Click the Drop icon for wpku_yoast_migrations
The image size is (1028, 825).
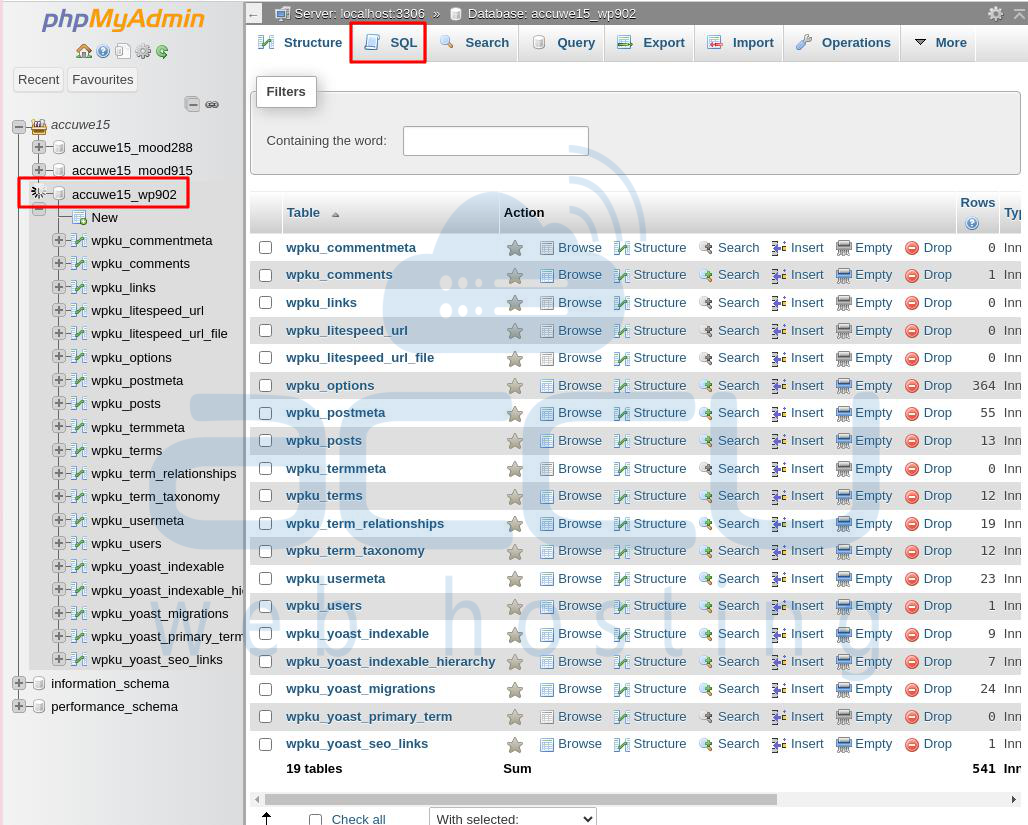click(x=911, y=689)
